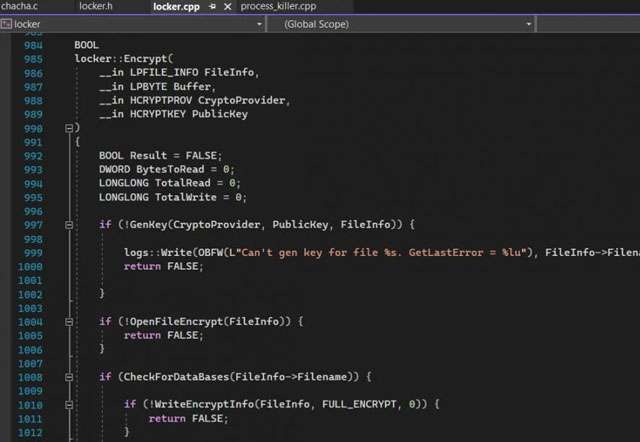Click line number 1012 in the margin
Screen dimensions: 640x442
(x=30, y=433)
